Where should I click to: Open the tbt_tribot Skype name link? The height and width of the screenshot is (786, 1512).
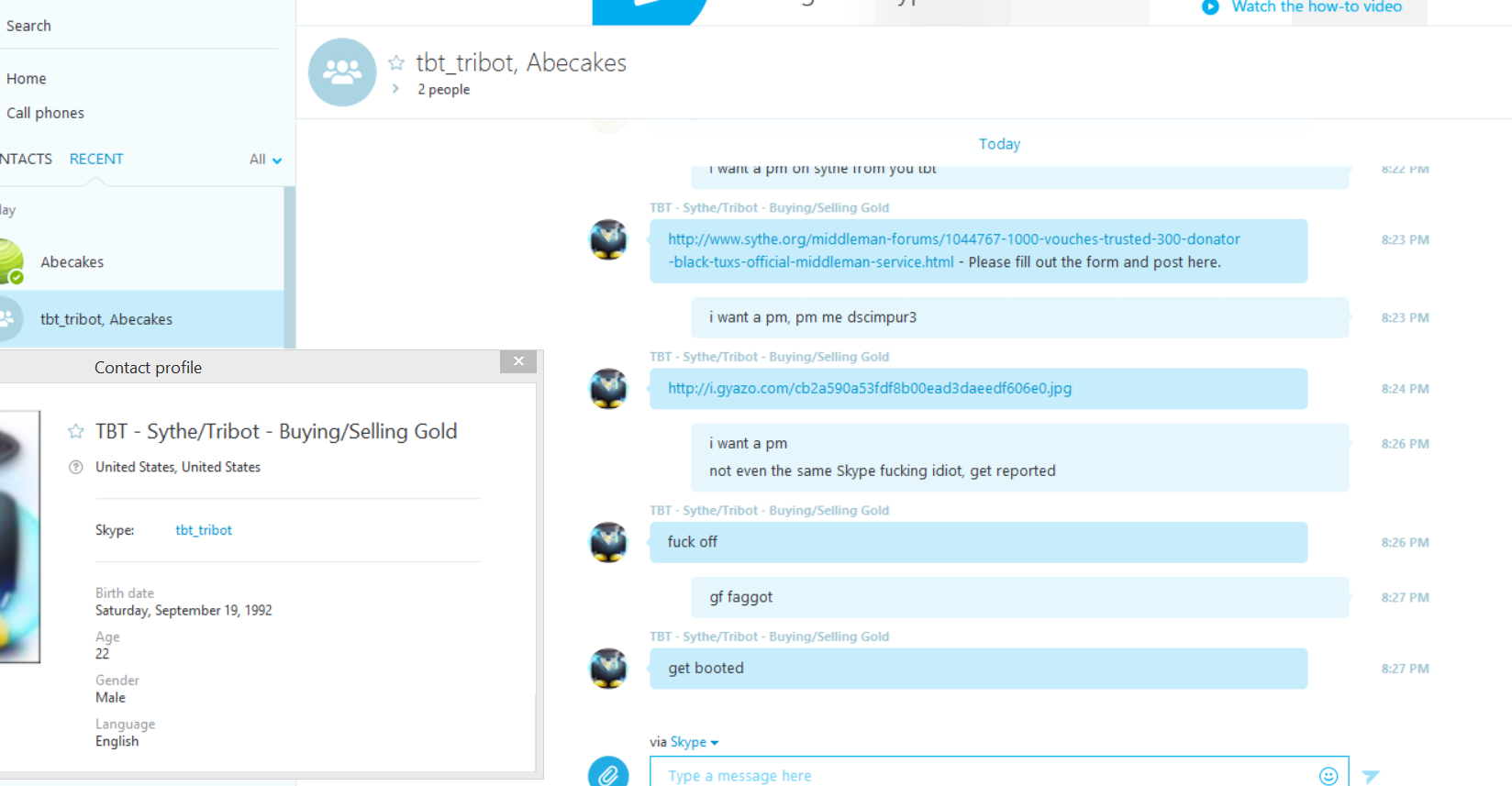click(x=204, y=530)
